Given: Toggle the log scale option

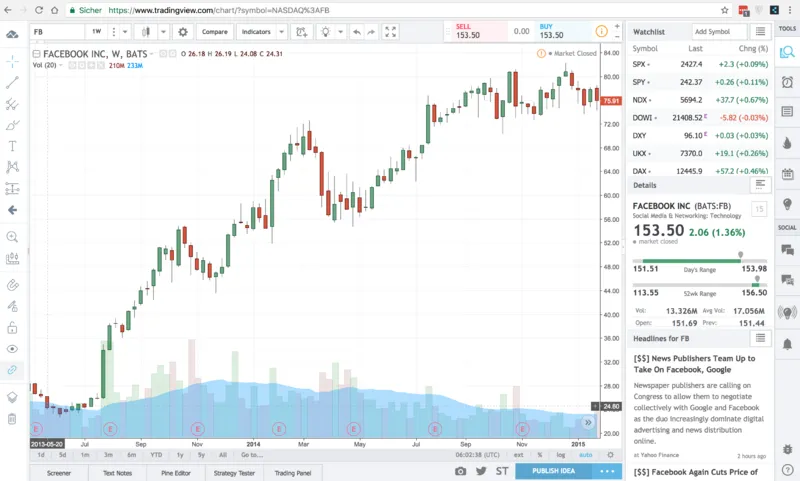Looking at the screenshot, I should pos(561,454).
